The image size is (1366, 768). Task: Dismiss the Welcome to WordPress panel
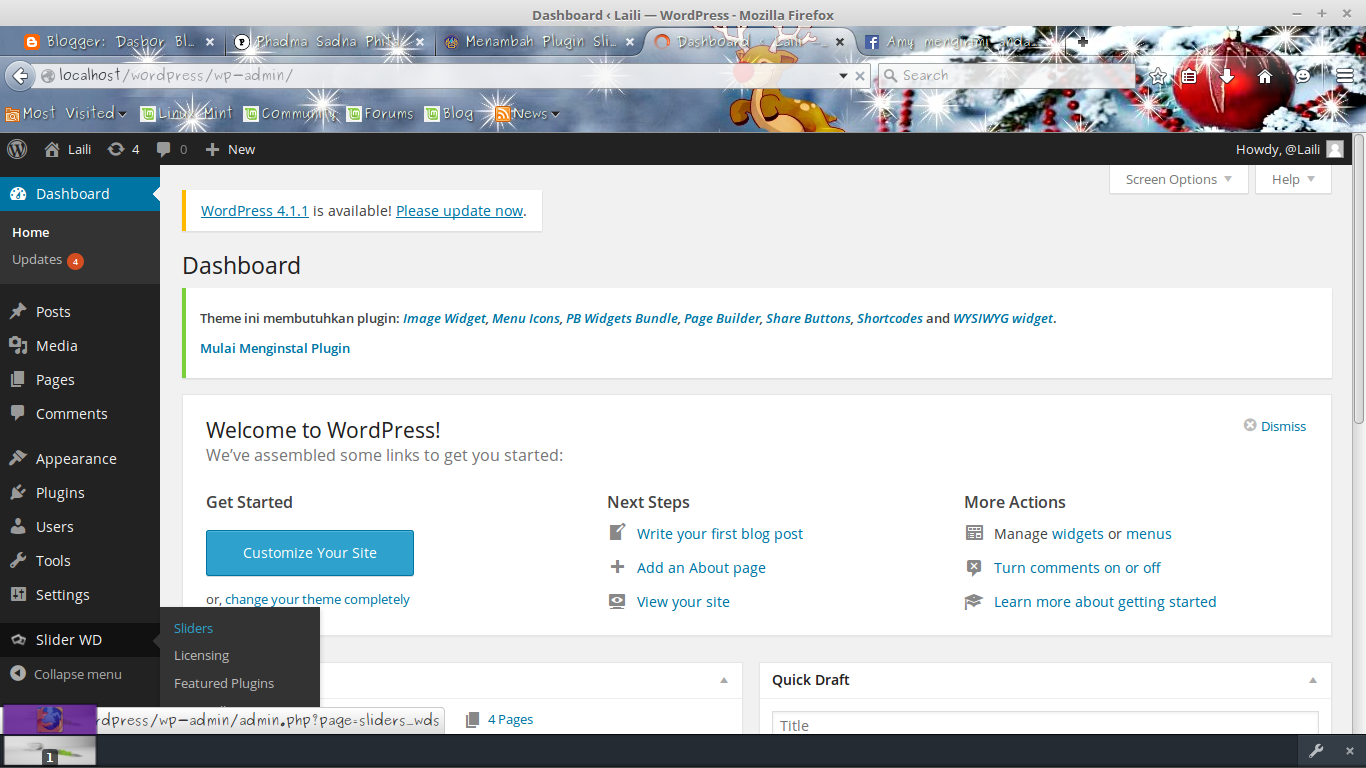tap(1275, 426)
